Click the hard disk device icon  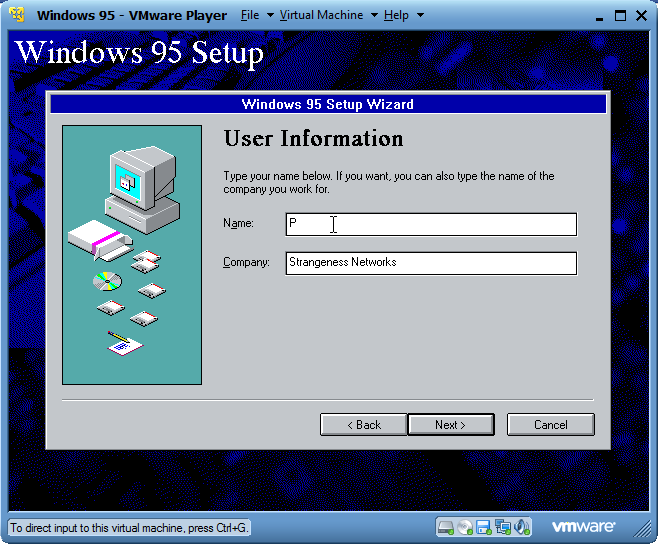tap(445, 527)
